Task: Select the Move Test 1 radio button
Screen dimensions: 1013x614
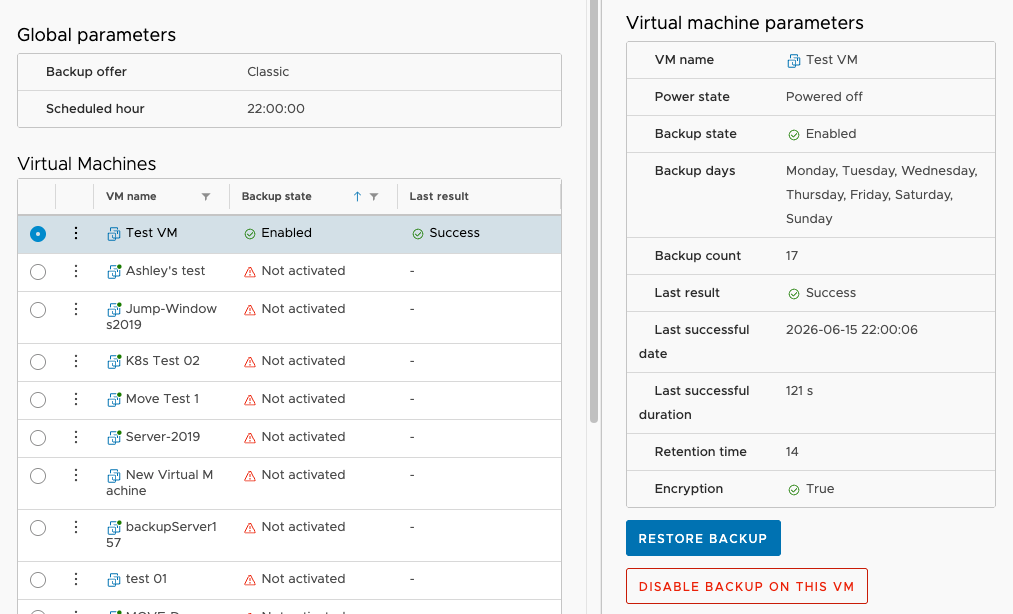Action: coord(38,400)
